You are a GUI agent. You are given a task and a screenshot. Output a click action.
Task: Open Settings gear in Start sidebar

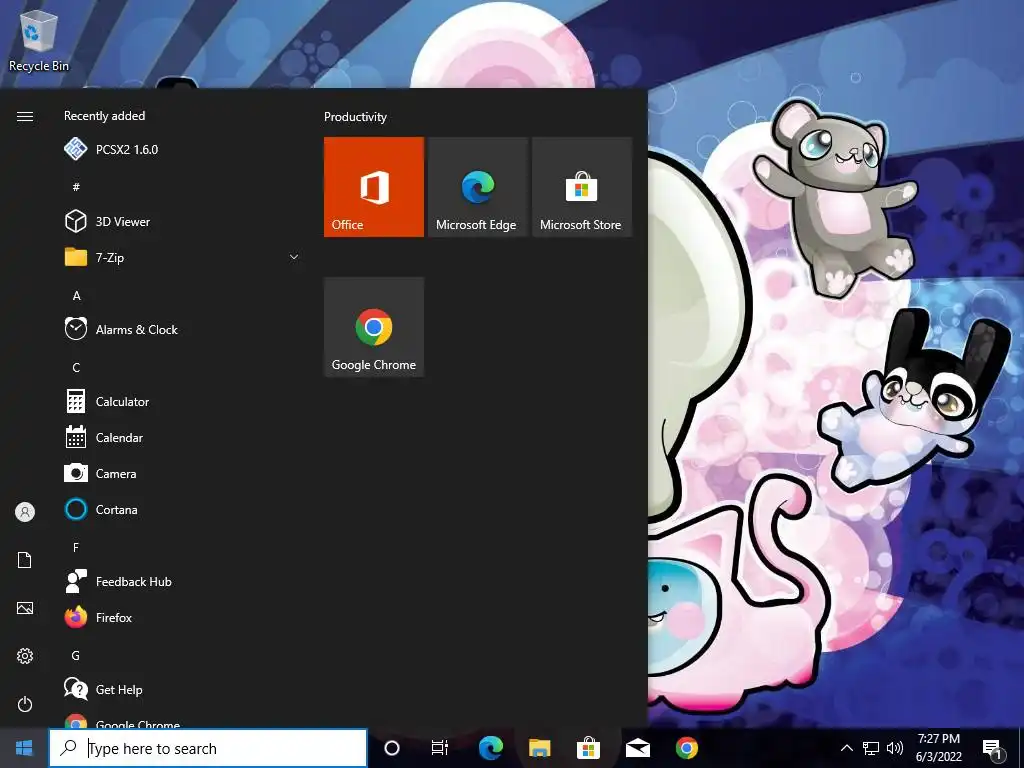click(25, 656)
